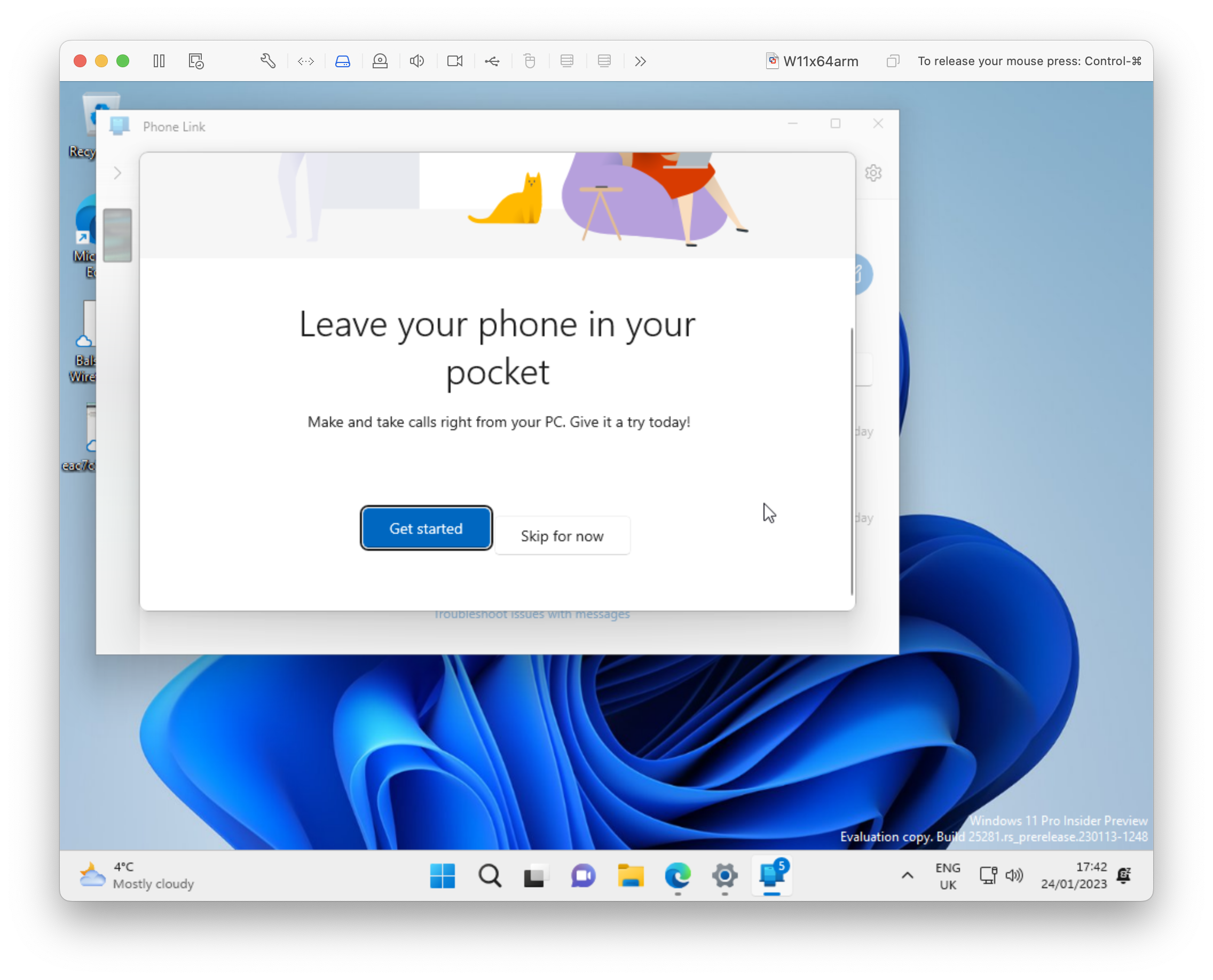Click the sound speaker toolbar icon
Screen dimensions: 1213x980
[417, 61]
